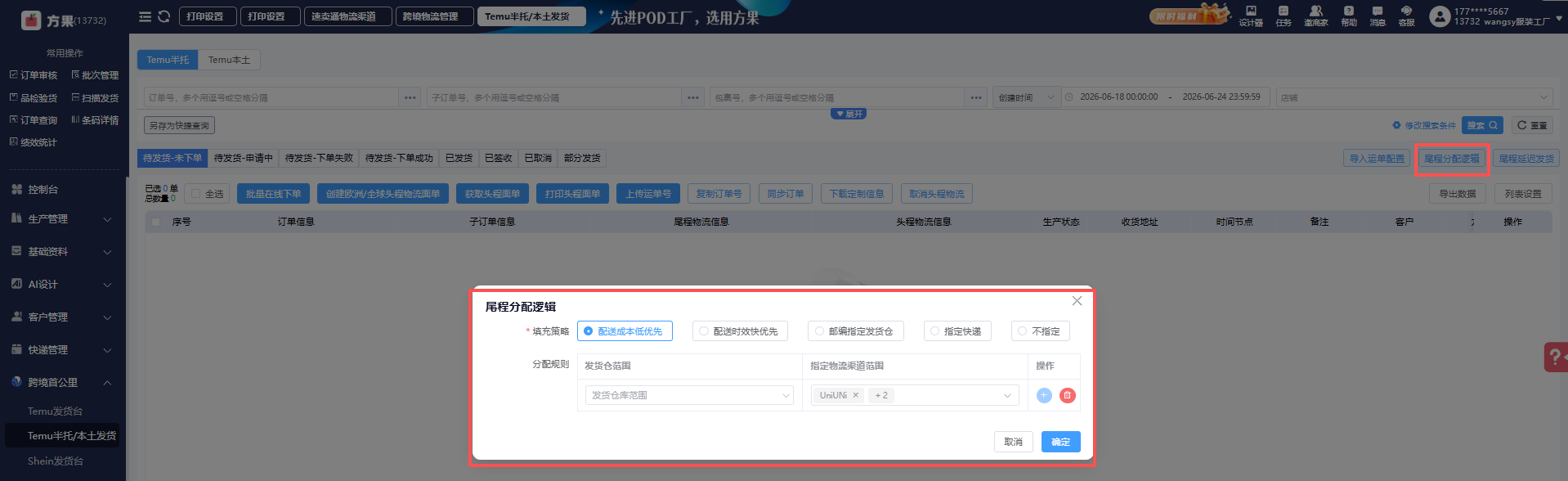Screen dimensions: 1568x481
Task: Select 不指定 strategy
Action: click(1041, 331)
